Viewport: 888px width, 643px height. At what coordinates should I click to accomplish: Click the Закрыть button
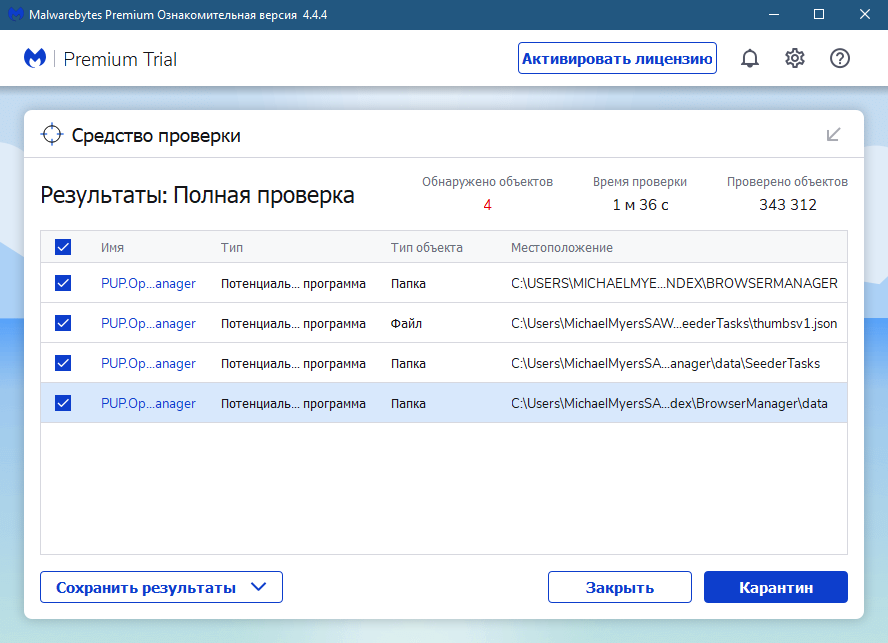[x=620, y=587]
